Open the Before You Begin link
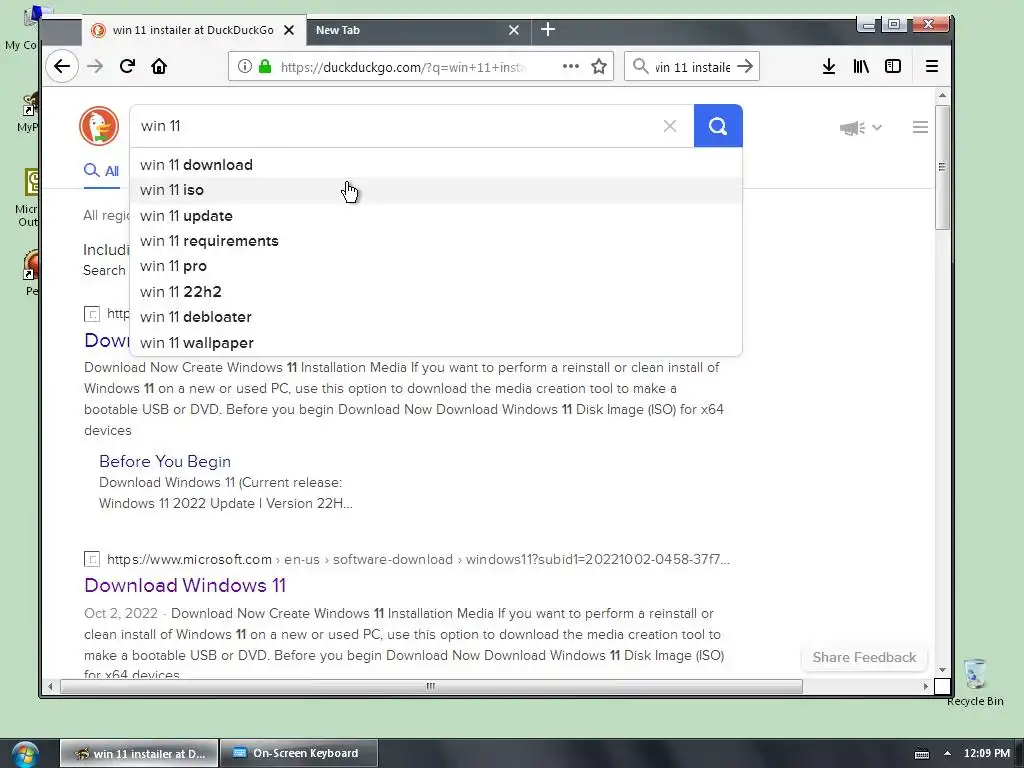Image resolution: width=1024 pixels, height=768 pixels. (165, 461)
